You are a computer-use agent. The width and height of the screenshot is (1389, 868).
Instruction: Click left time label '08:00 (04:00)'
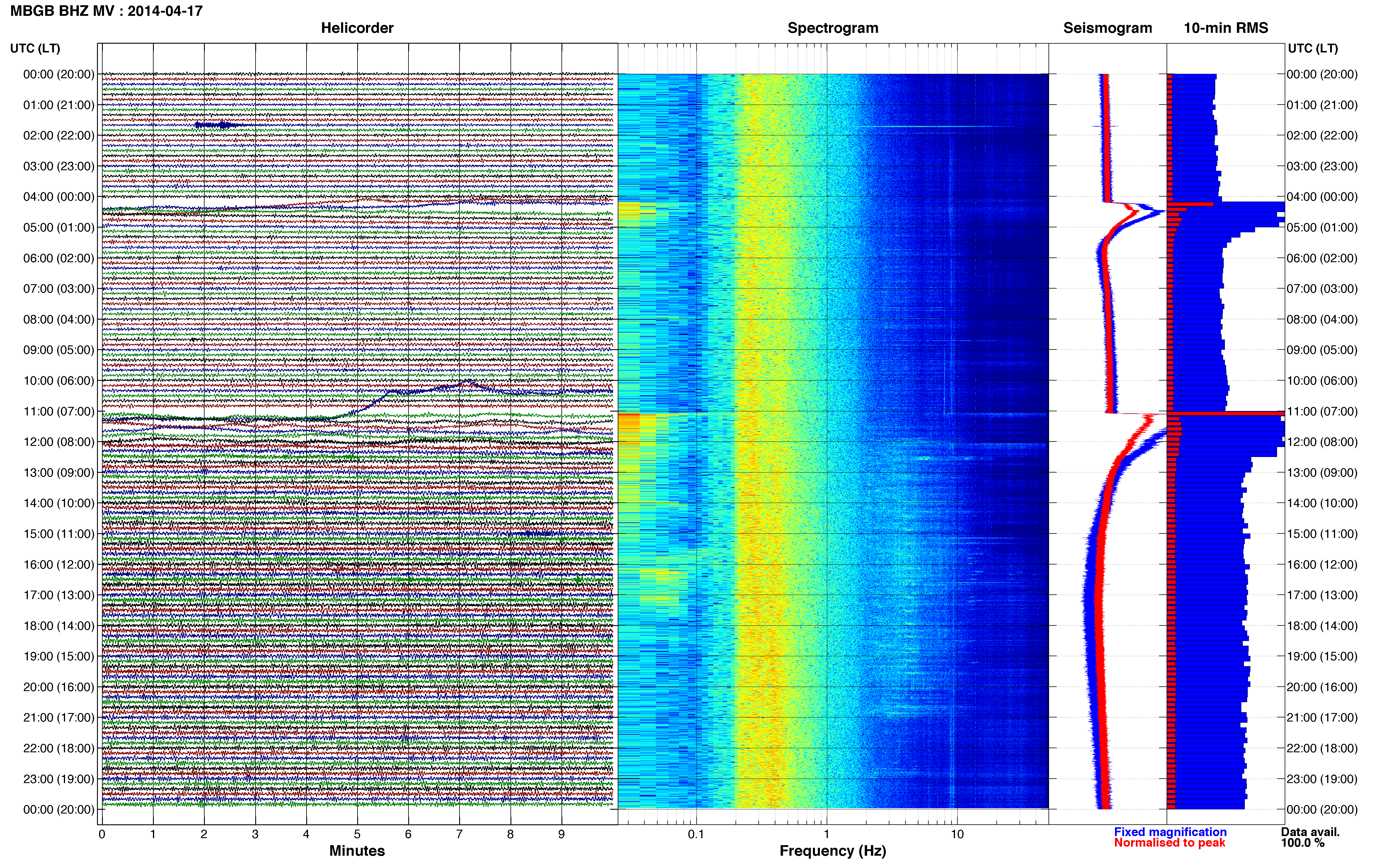59,319
